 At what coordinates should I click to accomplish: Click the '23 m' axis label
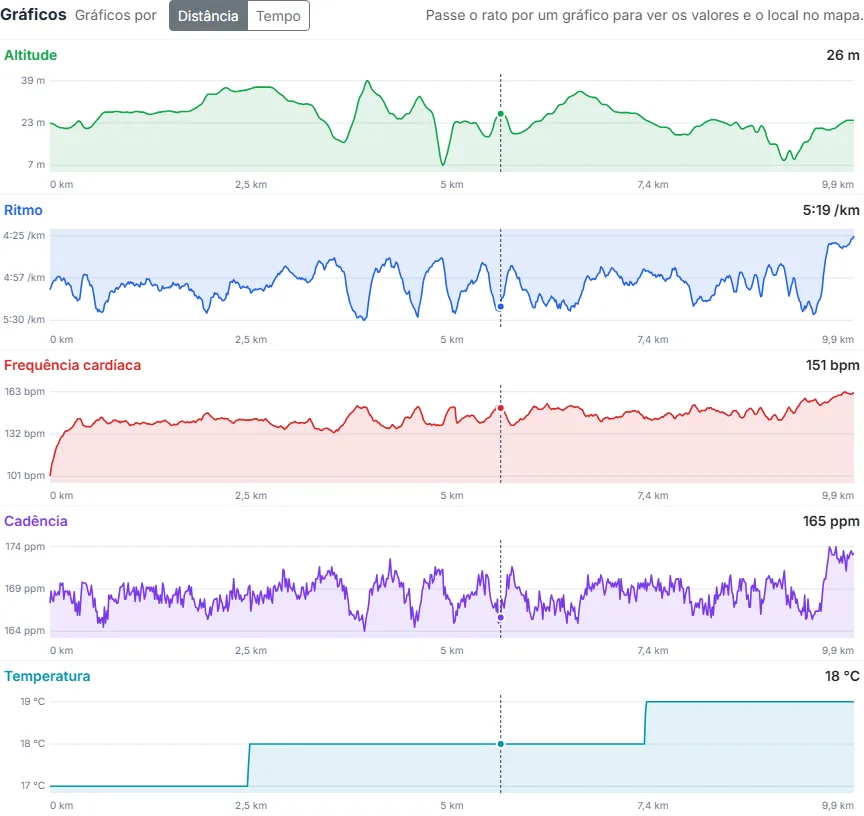click(x=33, y=122)
